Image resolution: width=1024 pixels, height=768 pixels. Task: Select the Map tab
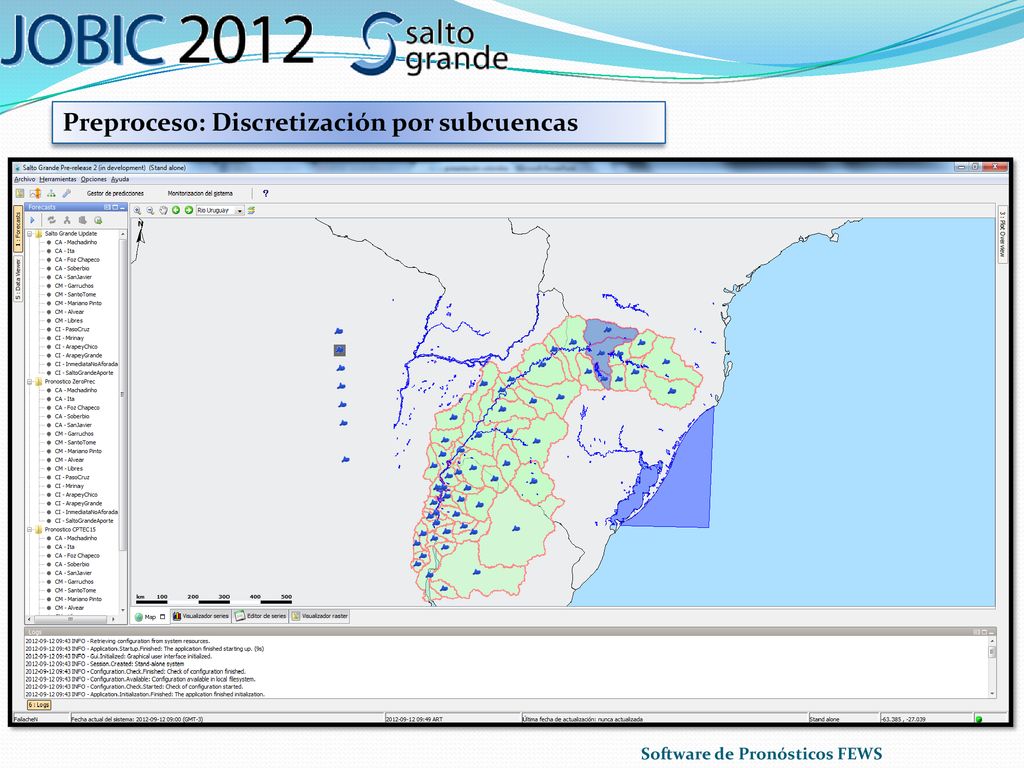(x=150, y=616)
